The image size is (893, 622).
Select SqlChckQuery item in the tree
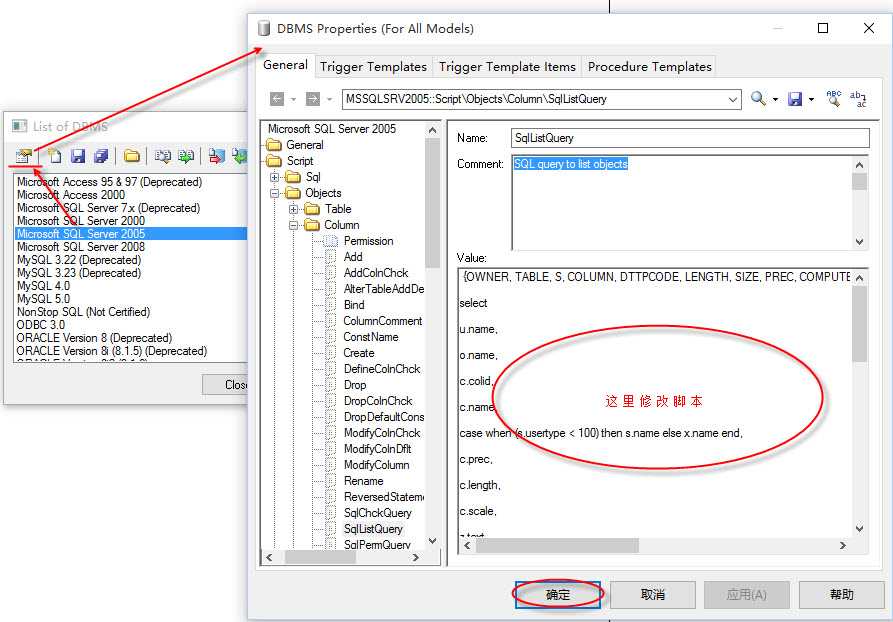tap(377, 513)
